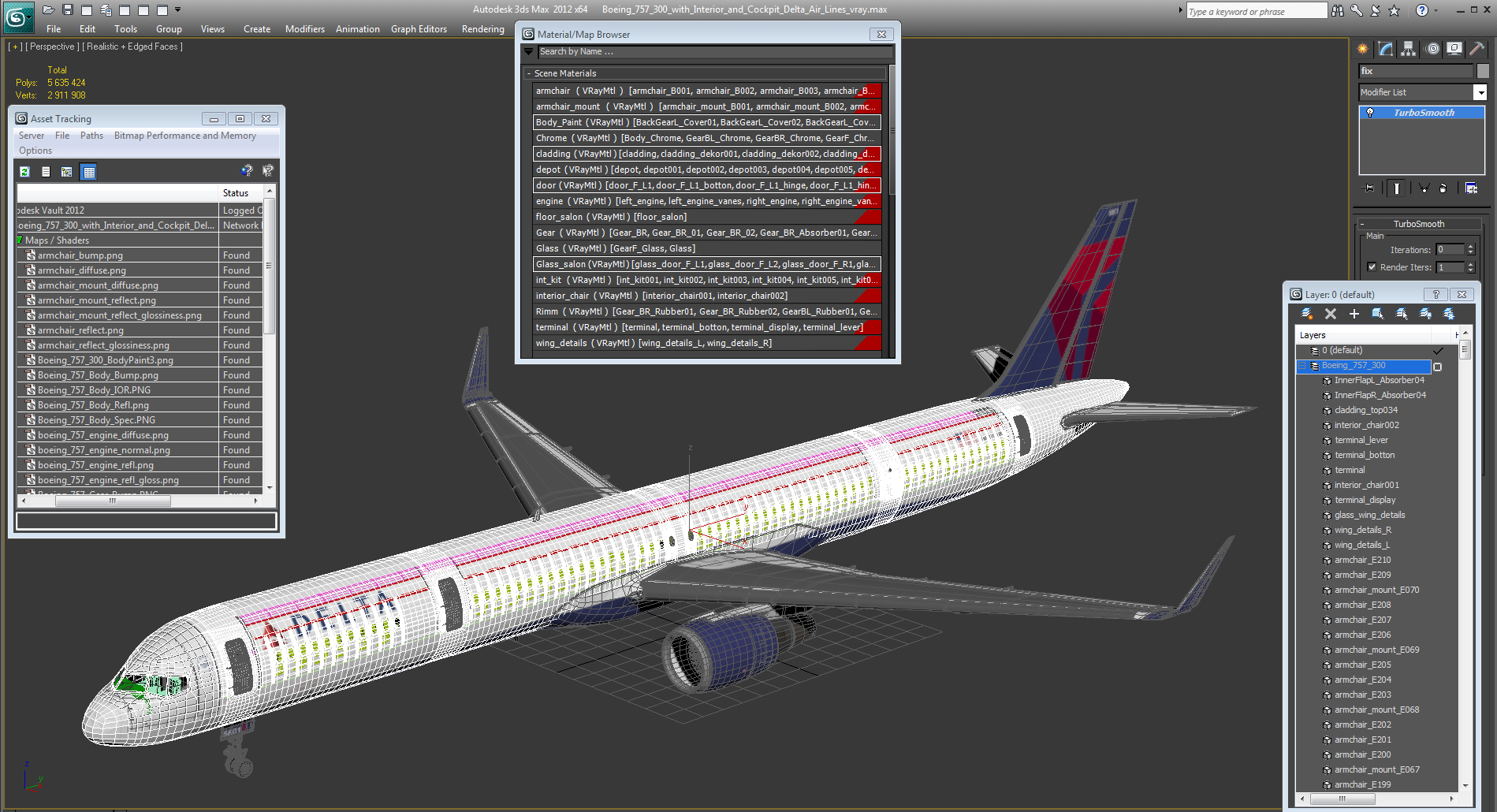Click the Pin Stack icon
Image resolution: width=1497 pixels, height=812 pixels.
[x=1368, y=188]
